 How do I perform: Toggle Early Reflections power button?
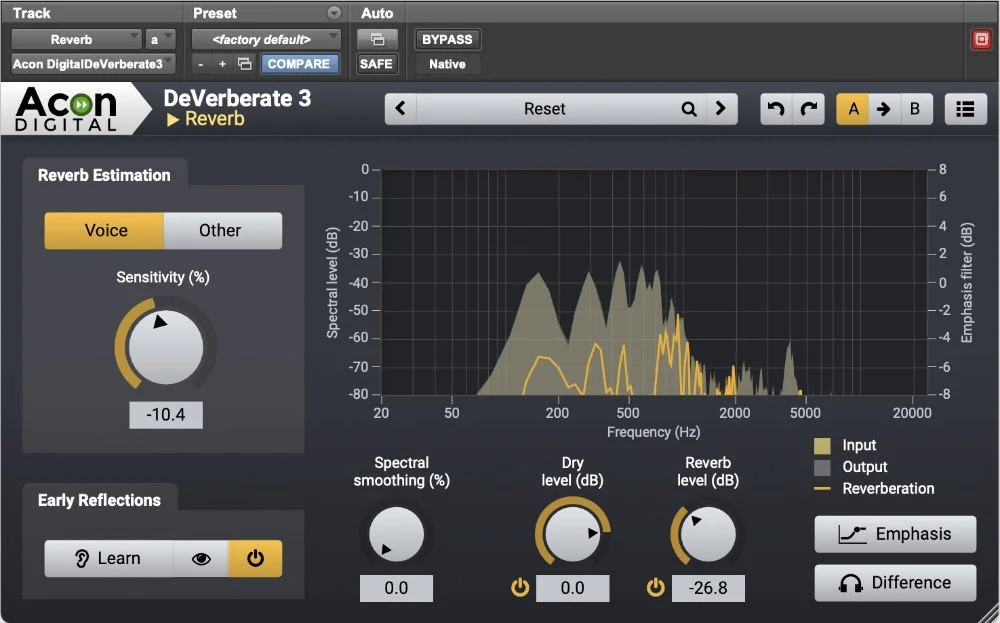tap(255, 559)
